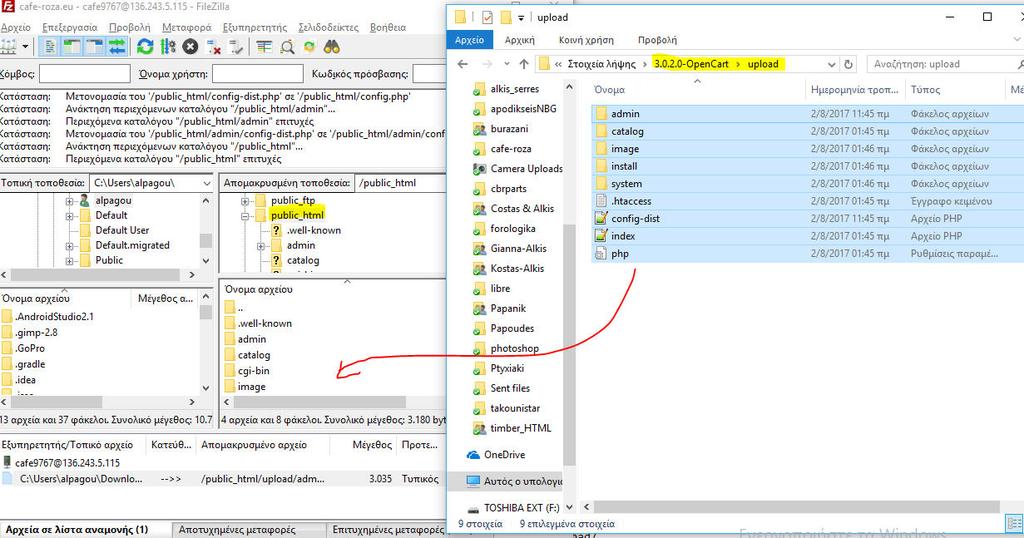The image size is (1024, 538).
Task: Toggle message log display button
Action: point(49,46)
